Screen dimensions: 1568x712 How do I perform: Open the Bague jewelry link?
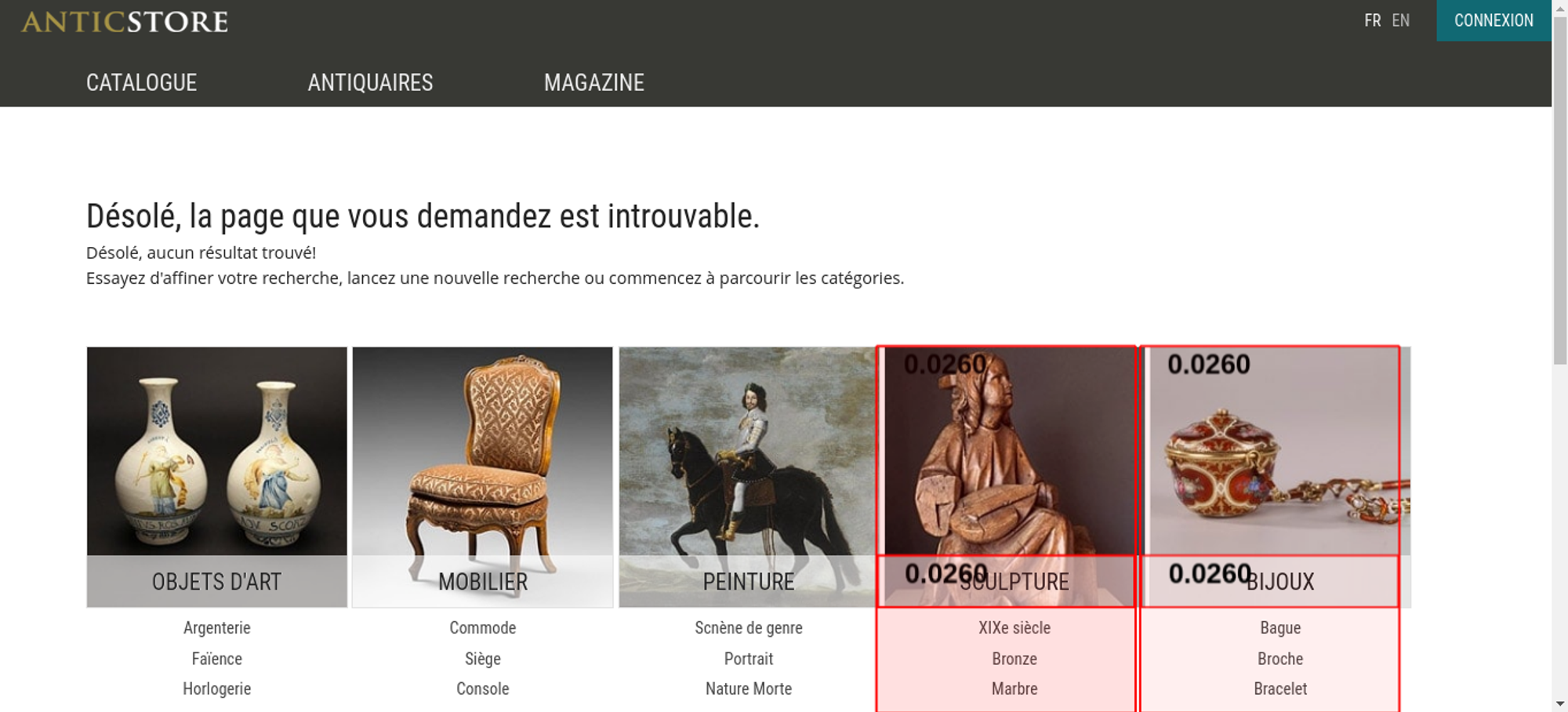1280,628
